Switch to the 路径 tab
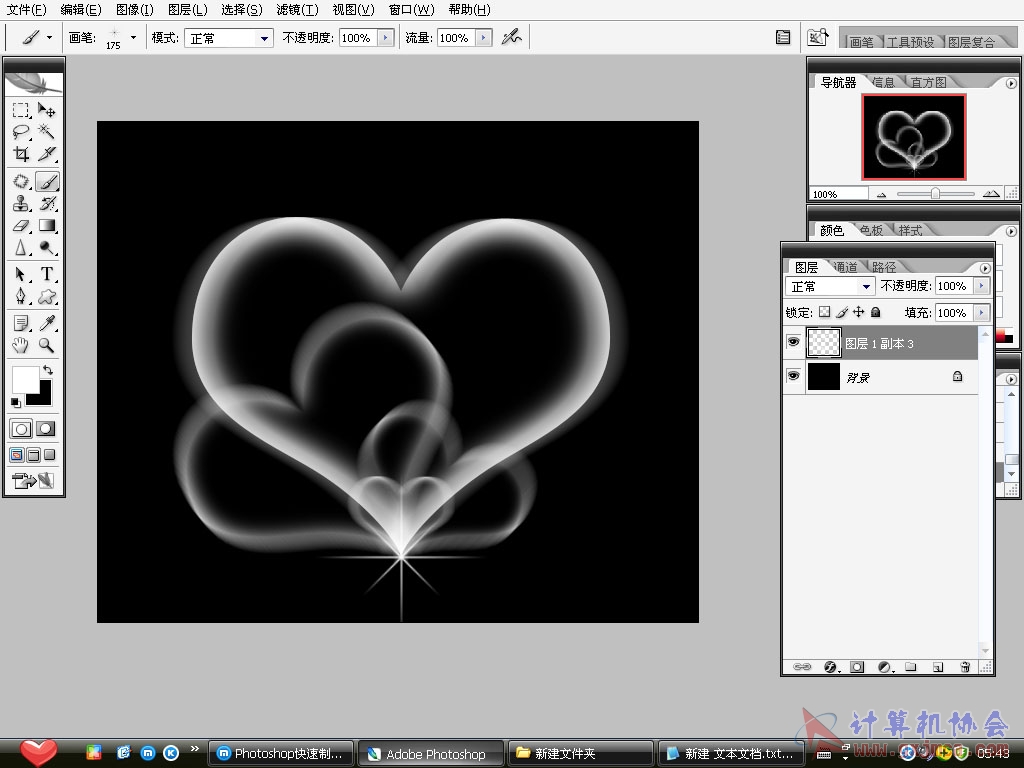This screenshot has width=1024, height=768. pyautogui.click(x=884, y=267)
